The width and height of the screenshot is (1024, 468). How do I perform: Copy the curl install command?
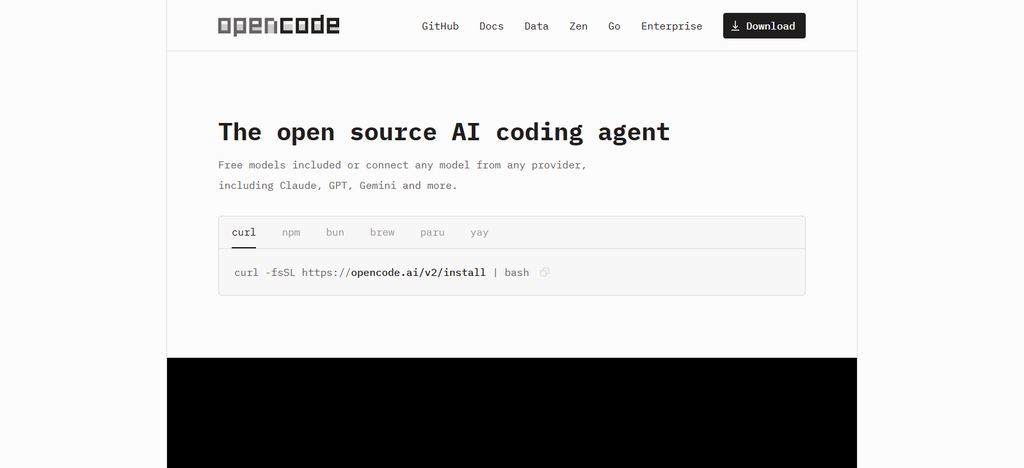[545, 272]
